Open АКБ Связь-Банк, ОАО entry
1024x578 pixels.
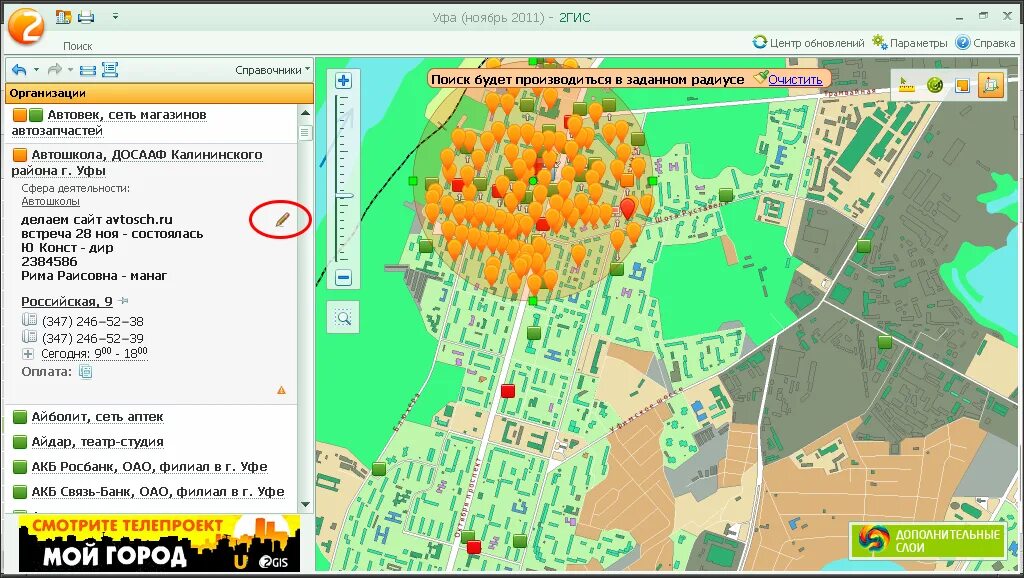(x=158, y=492)
